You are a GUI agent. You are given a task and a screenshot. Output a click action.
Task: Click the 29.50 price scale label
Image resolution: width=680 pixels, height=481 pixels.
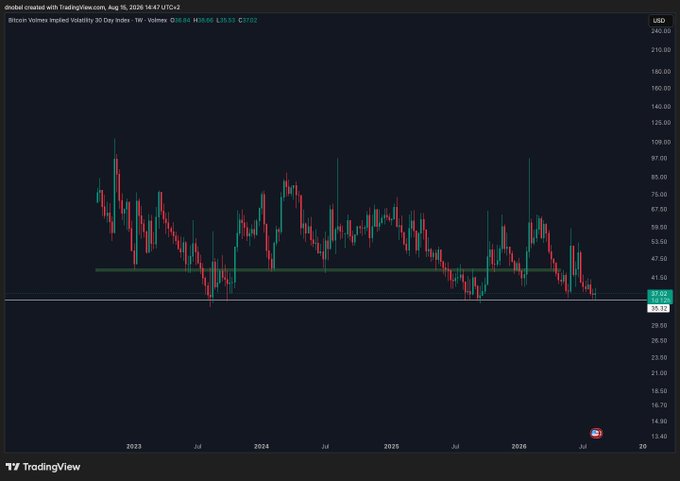[659, 325]
